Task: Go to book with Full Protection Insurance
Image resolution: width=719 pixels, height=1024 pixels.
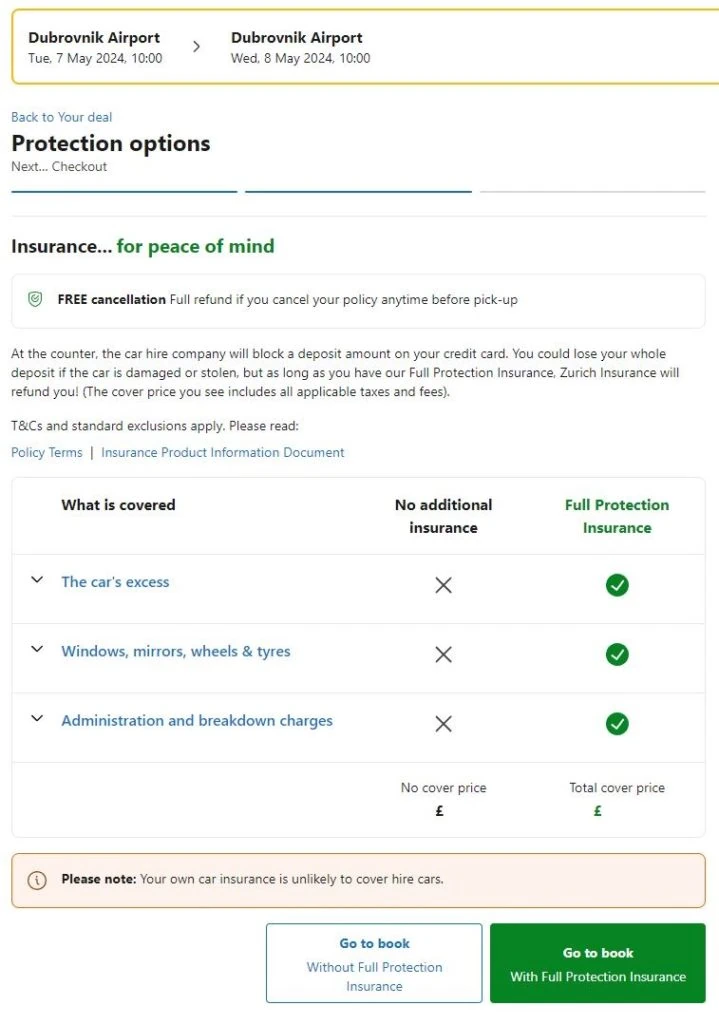Action: click(598, 963)
